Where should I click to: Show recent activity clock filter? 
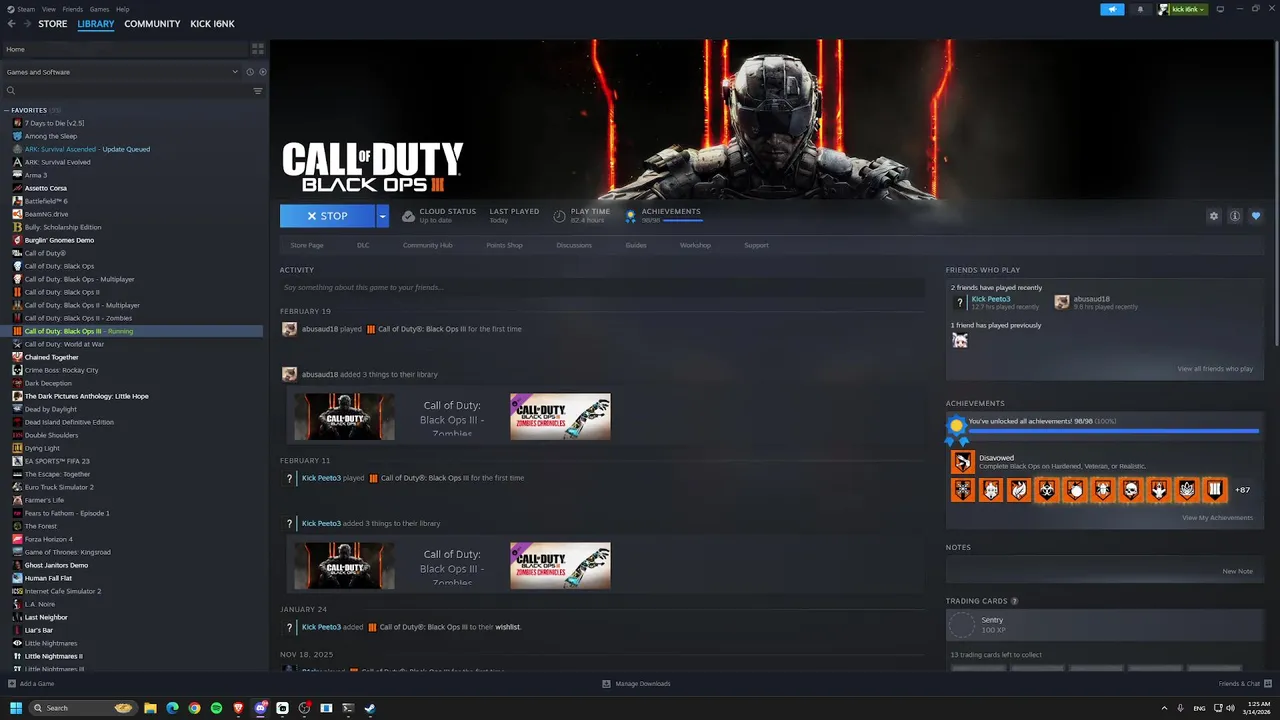click(x=250, y=72)
